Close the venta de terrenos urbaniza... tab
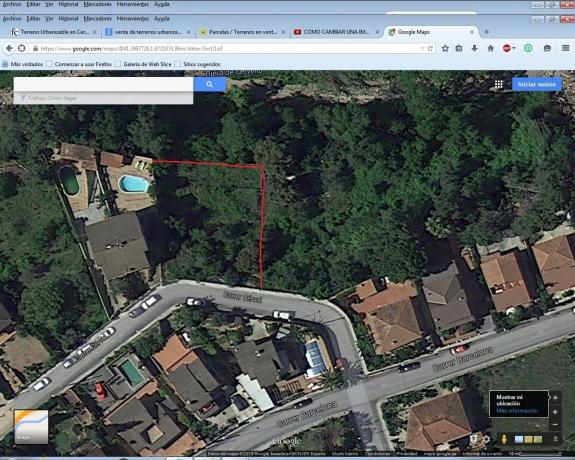The height and width of the screenshot is (460, 575). pos(189,32)
